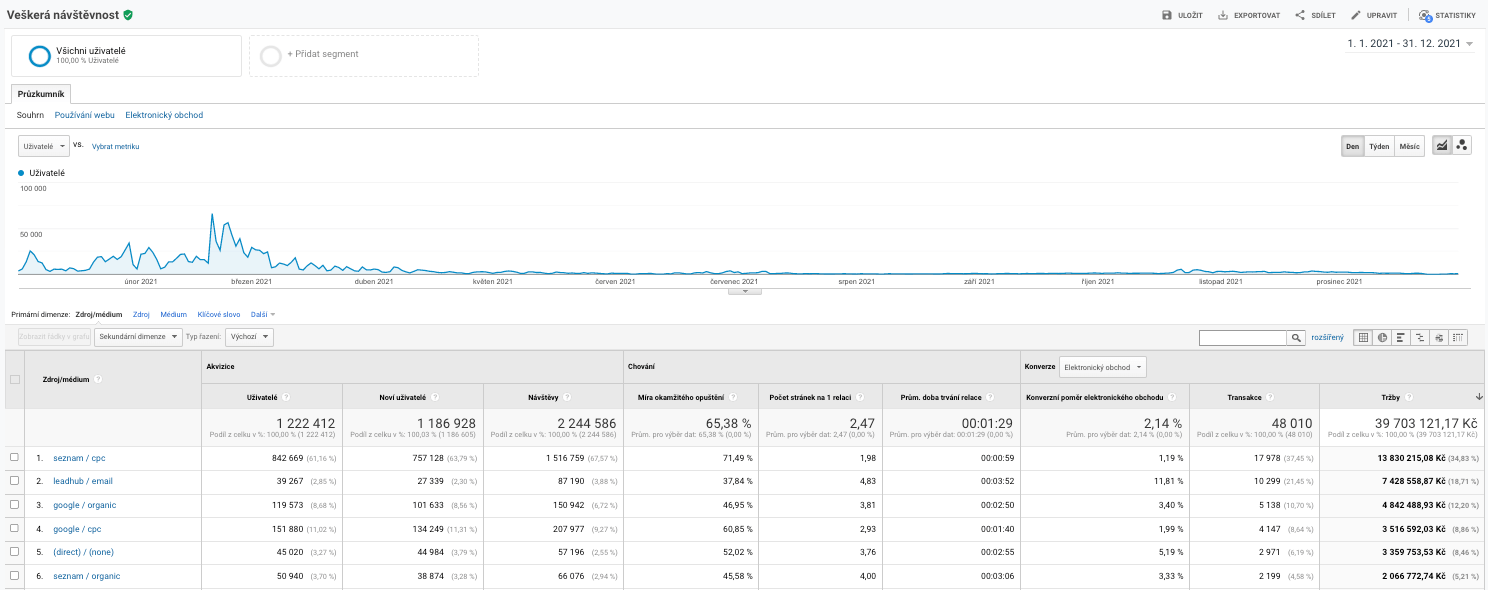
Task: Toggle the select-all checkbox in the table header
Action: (x=14, y=379)
